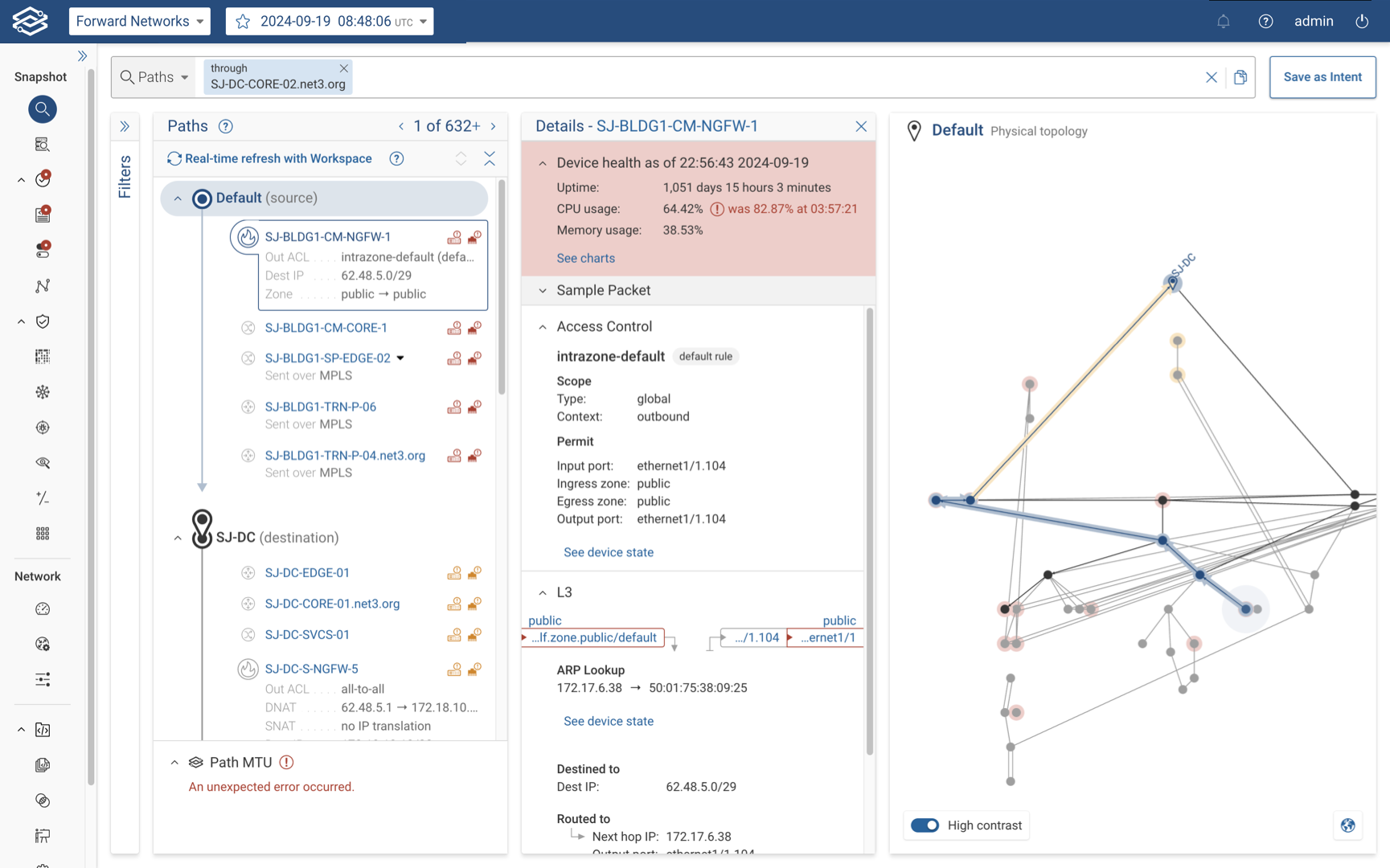Open the See charts link in Device health
The width and height of the screenshot is (1390, 868).
pyautogui.click(x=585, y=258)
